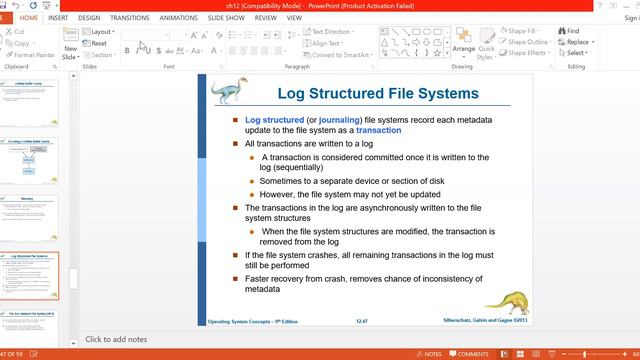This screenshot has width=640, height=360.
Task: Switch to the ANIMATIONS ribbon tab
Action: (178, 18)
